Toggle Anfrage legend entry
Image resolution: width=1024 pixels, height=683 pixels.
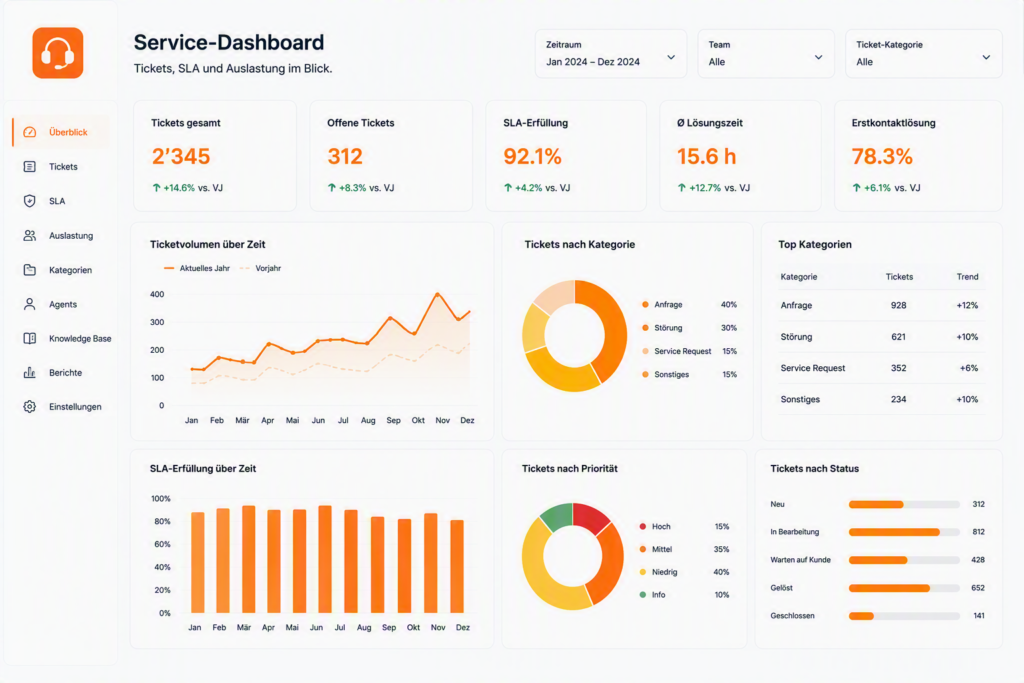[x=689, y=305]
